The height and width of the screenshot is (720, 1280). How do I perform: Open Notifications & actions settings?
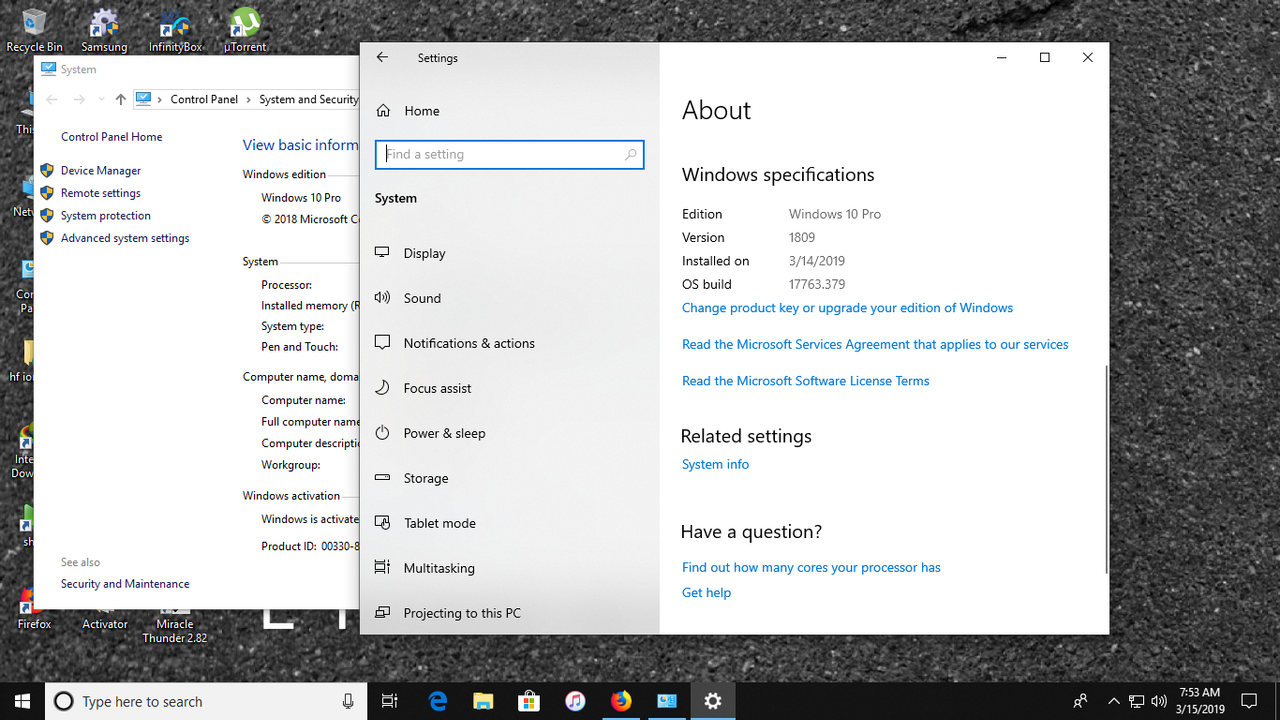469,343
